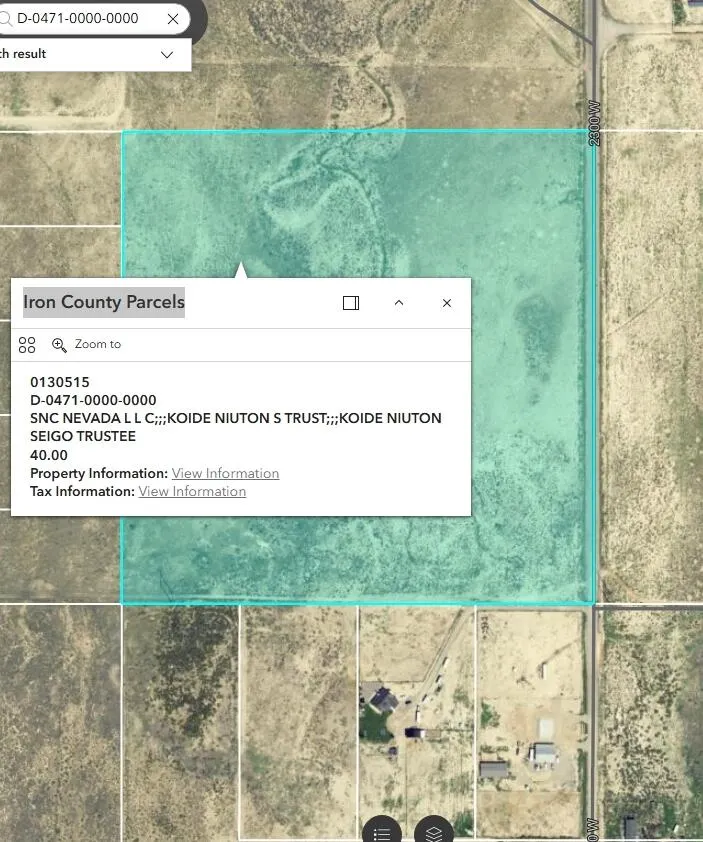The height and width of the screenshot is (842, 703).
Task: Expand the search result dropdown arrow
Action: click(167, 55)
